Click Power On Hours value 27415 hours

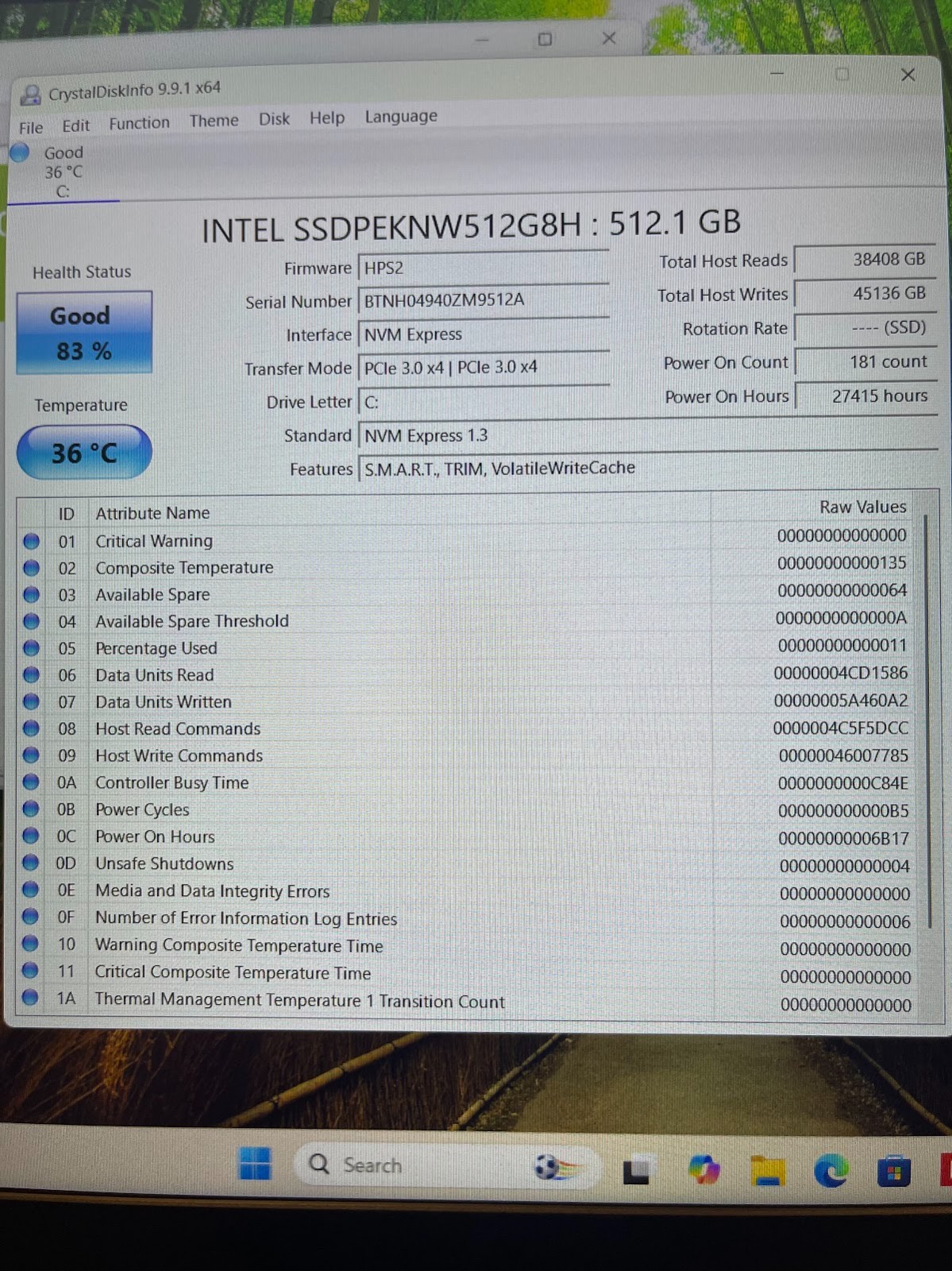pyautogui.click(x=865, y=396)
